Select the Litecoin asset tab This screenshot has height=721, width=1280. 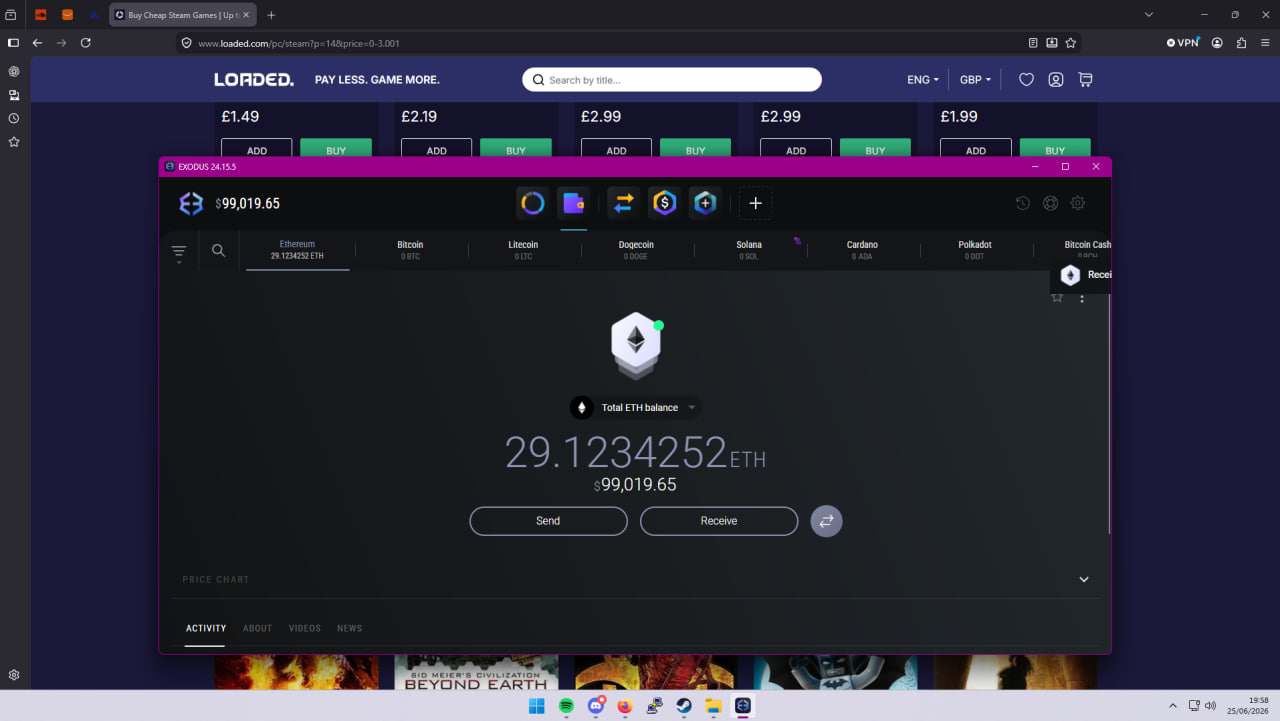[523, 250]
